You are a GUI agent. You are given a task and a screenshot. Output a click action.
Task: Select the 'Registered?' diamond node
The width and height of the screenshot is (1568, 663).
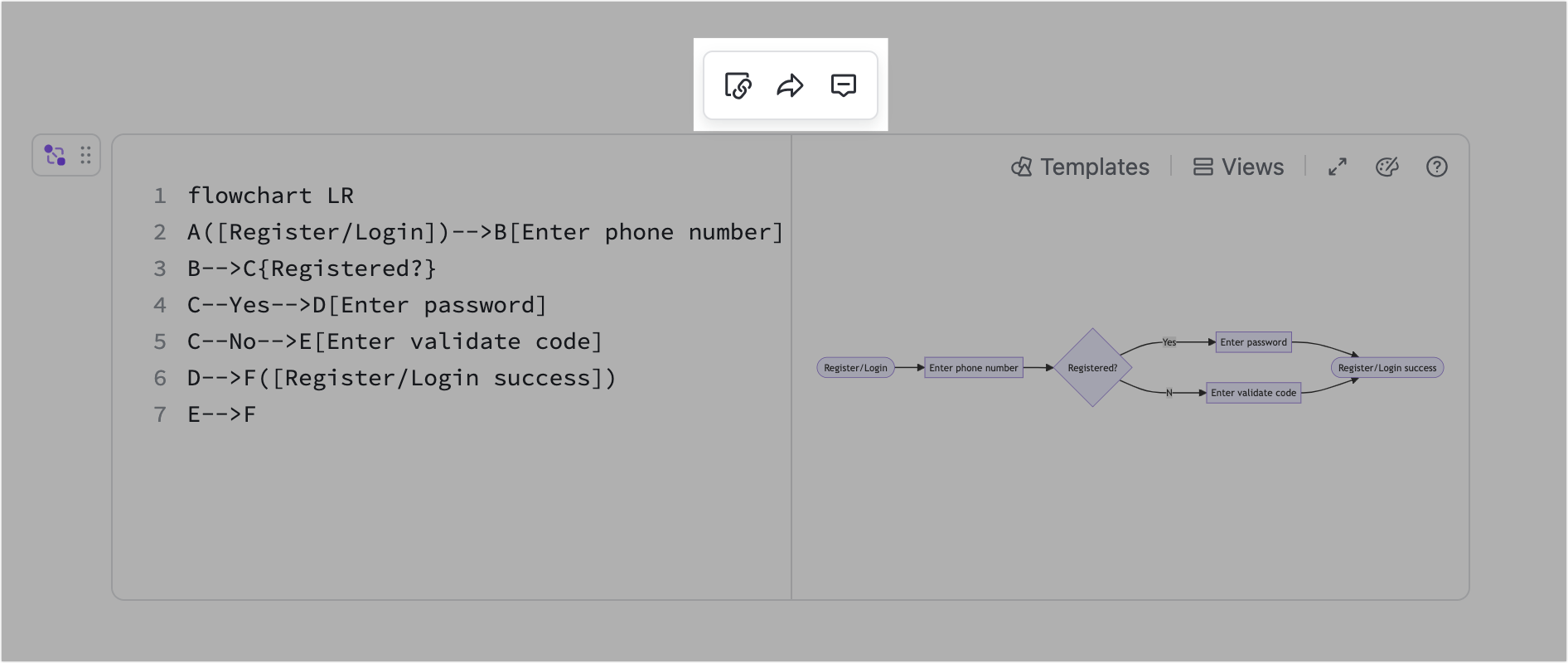1092,368
